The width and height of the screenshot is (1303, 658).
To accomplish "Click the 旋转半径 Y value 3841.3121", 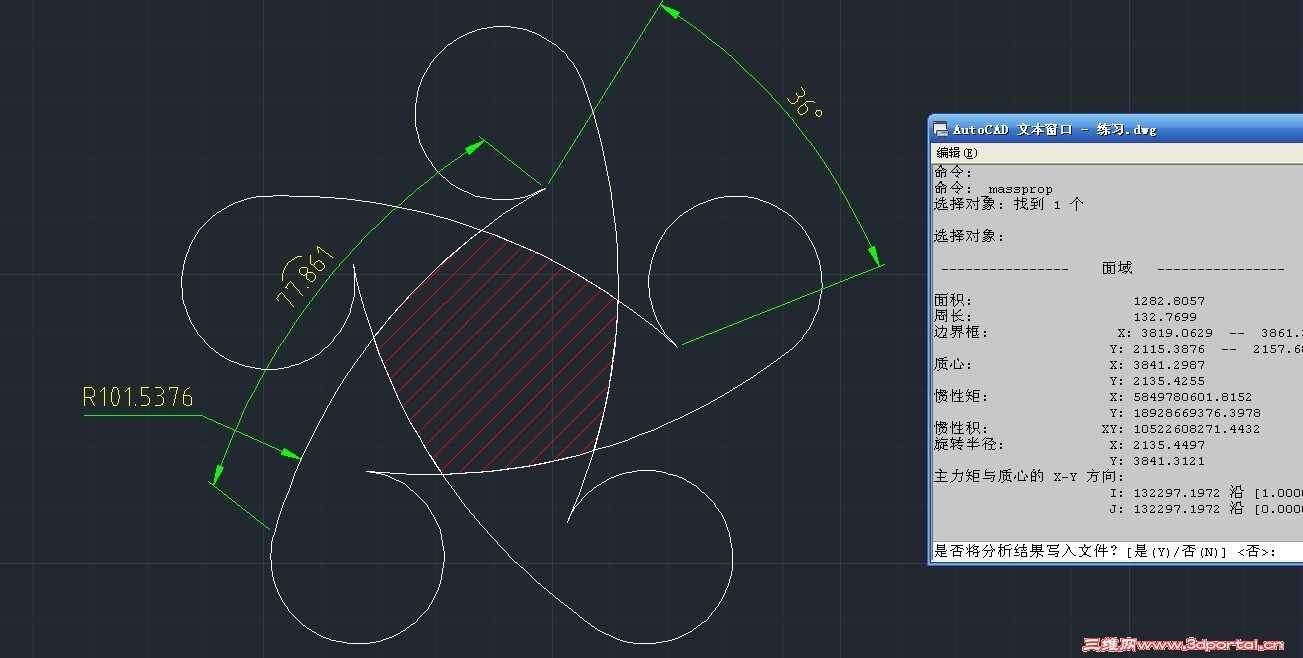I will tap(1169, 461).
